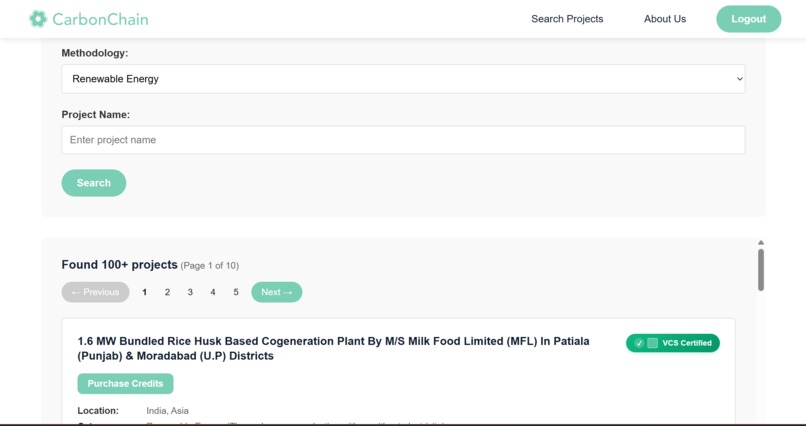This screenshot has width=806, height=426.
Task: Go to the About Us page
Action: [x=665, y=19]
